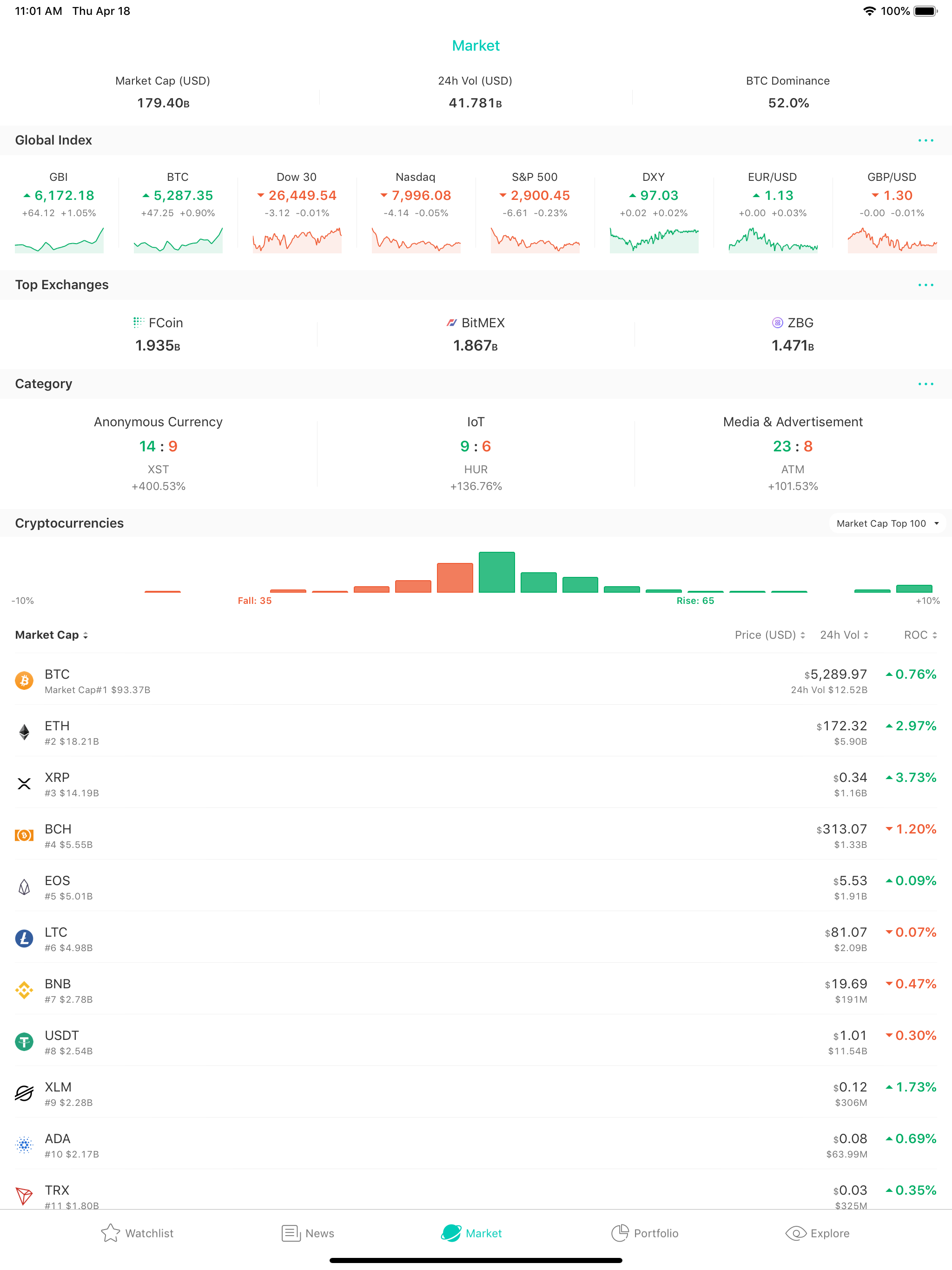
Task: Click the USDT Tether icon
Action: click(x=24, y=1041)
